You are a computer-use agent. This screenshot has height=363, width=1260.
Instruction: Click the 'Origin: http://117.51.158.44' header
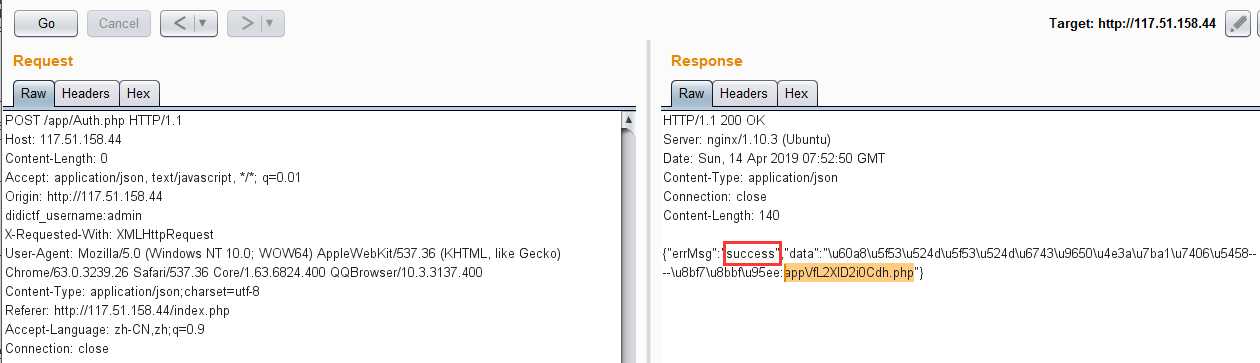(84, 196)
